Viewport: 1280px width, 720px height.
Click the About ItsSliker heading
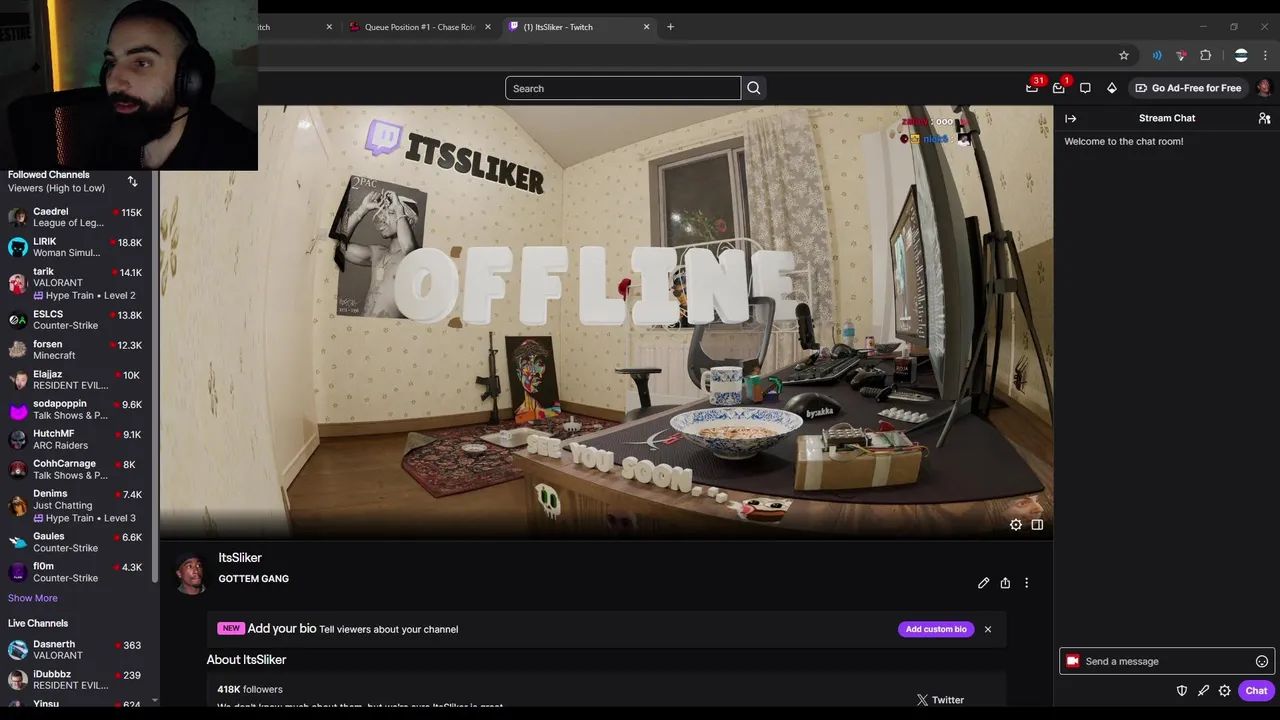(246, 660)
